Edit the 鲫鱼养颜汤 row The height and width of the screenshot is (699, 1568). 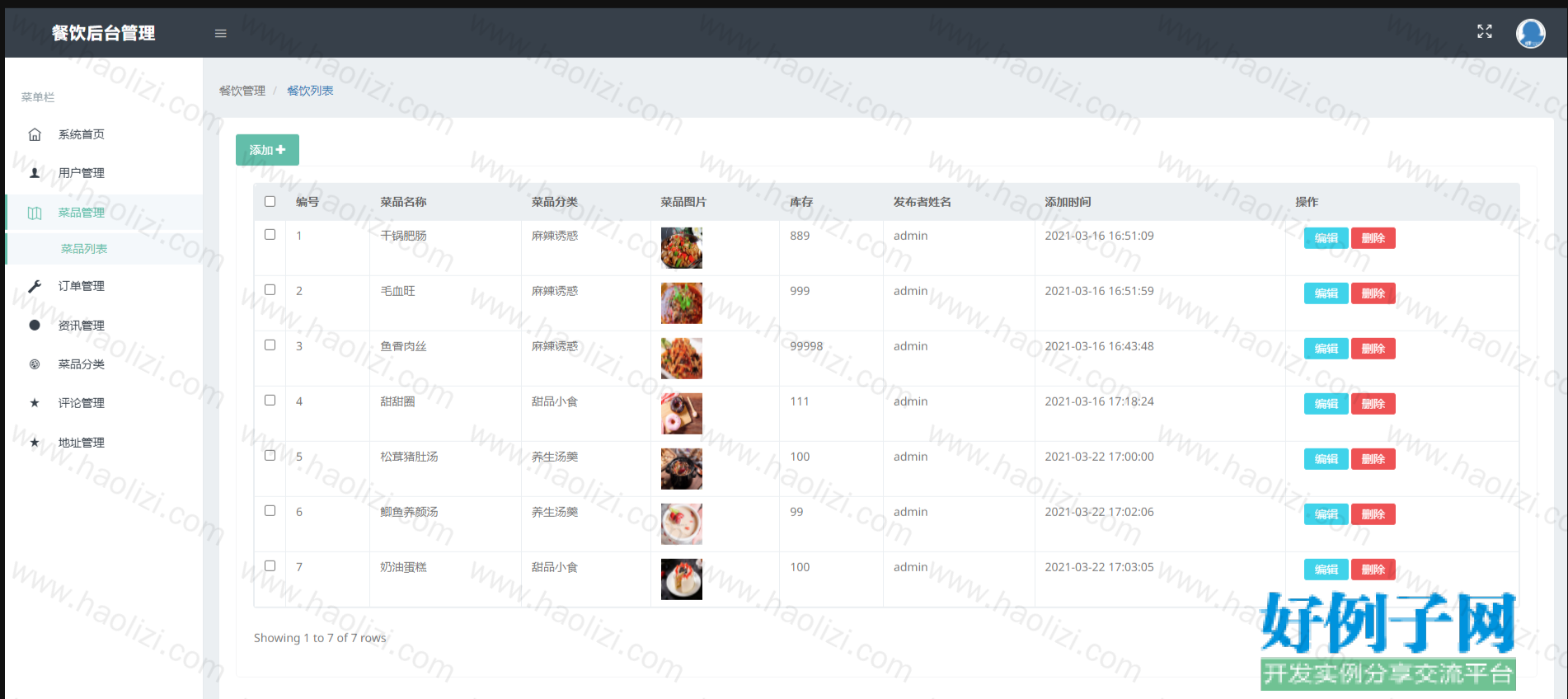pyautogui.click(x=1326, y=514)
